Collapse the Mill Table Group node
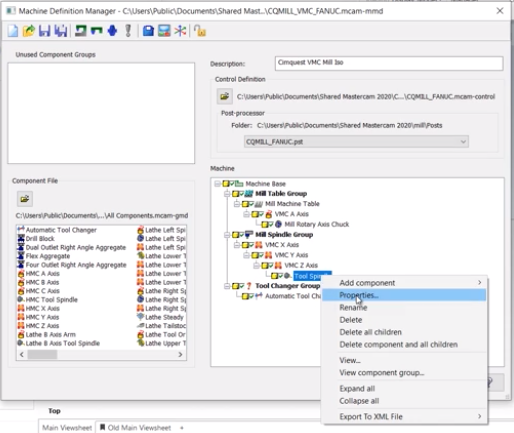This screenshot has width=514, height=433. pyautogui.click(x=227, y=194)
